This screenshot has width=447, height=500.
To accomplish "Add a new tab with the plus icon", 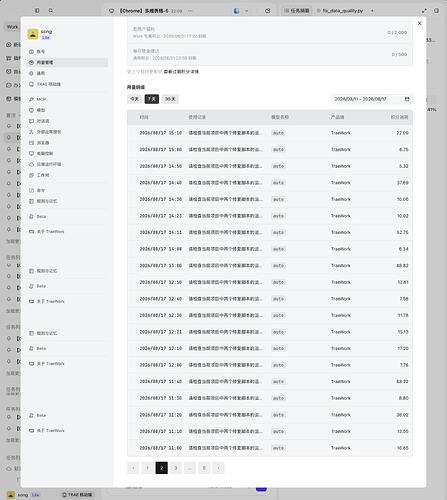I will pyautogui.click(x=372, y=11).
